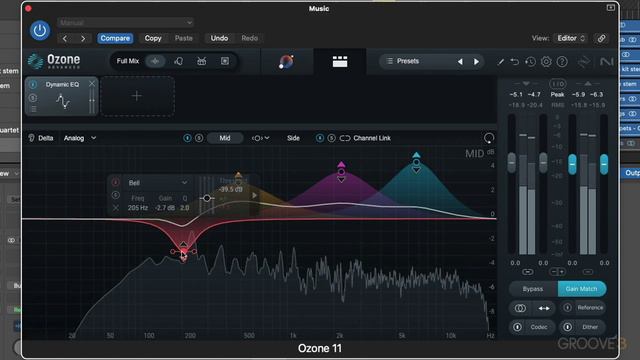Image resolution: width=640 pixels, height=360 pixels.
Task: Remove the Dynamic EQ module
Action: pos(92,84)
